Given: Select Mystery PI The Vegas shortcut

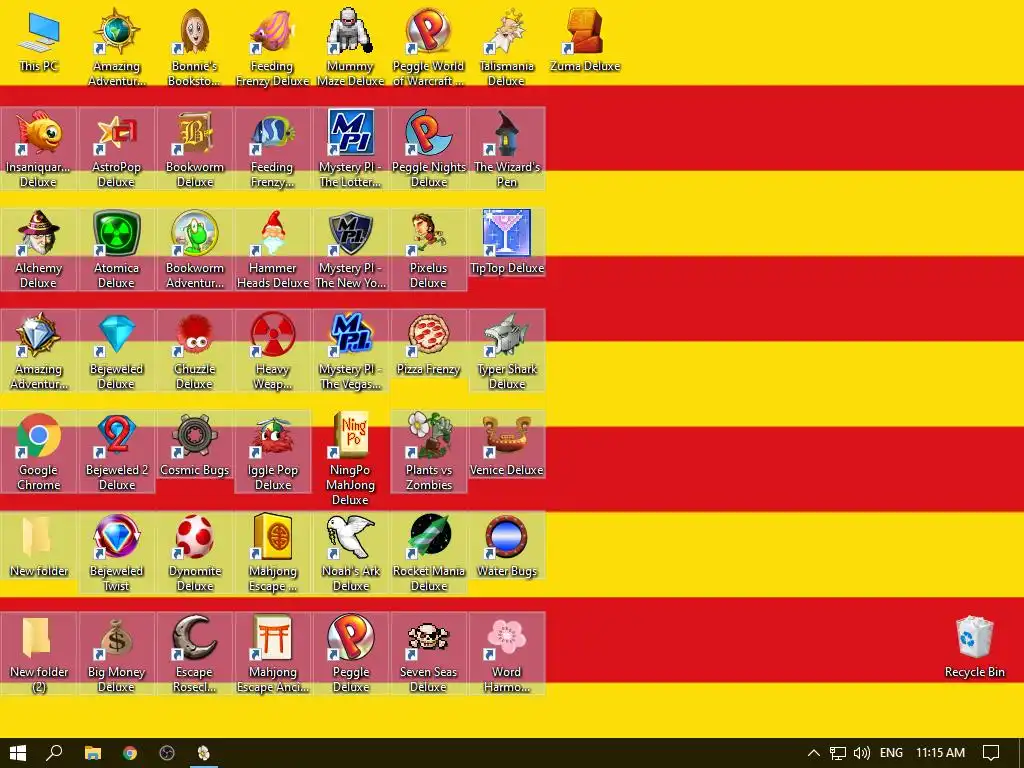Looking at the screenshot, I should 351,351.
